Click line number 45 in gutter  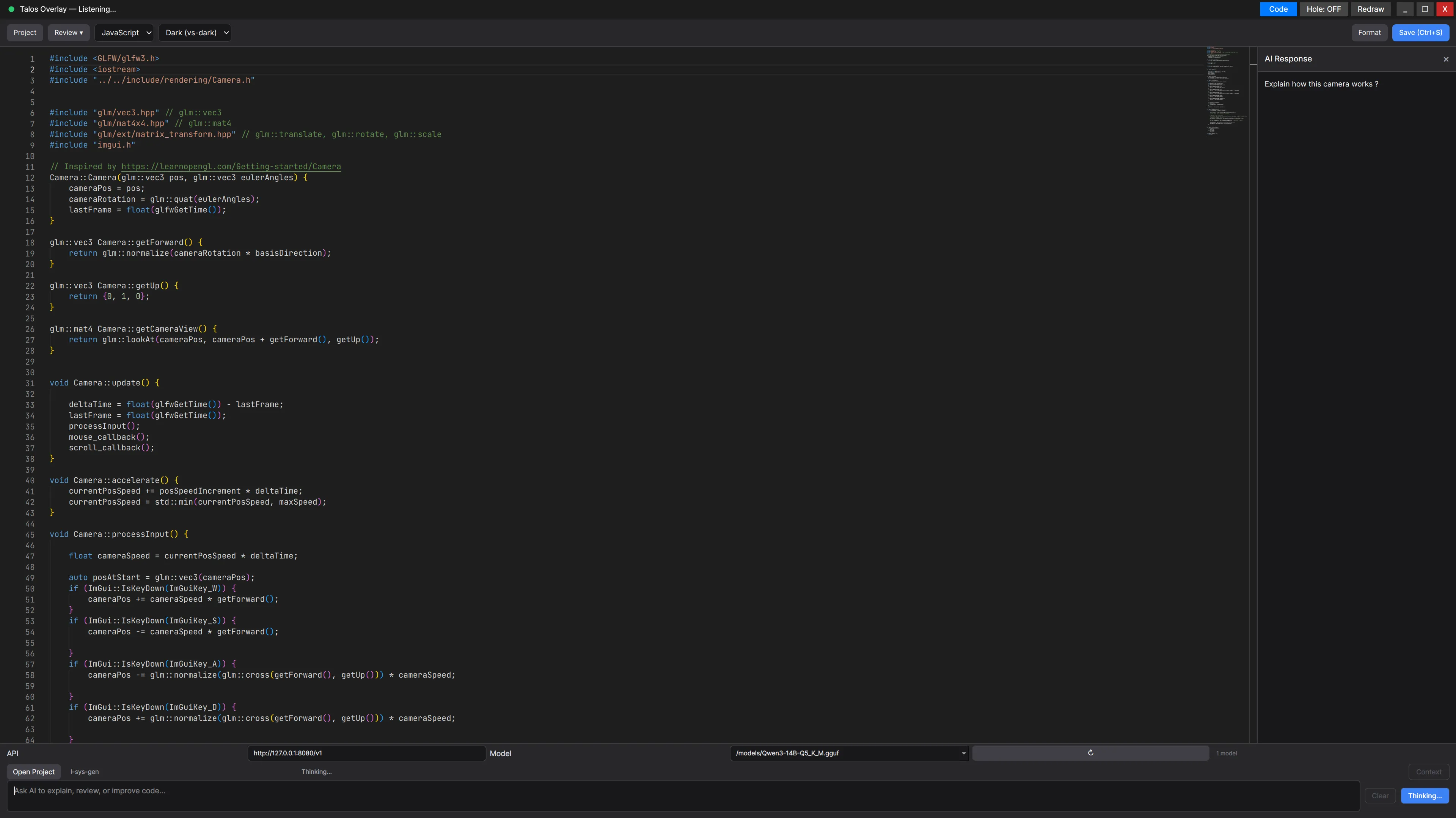[x=29, y=535]
